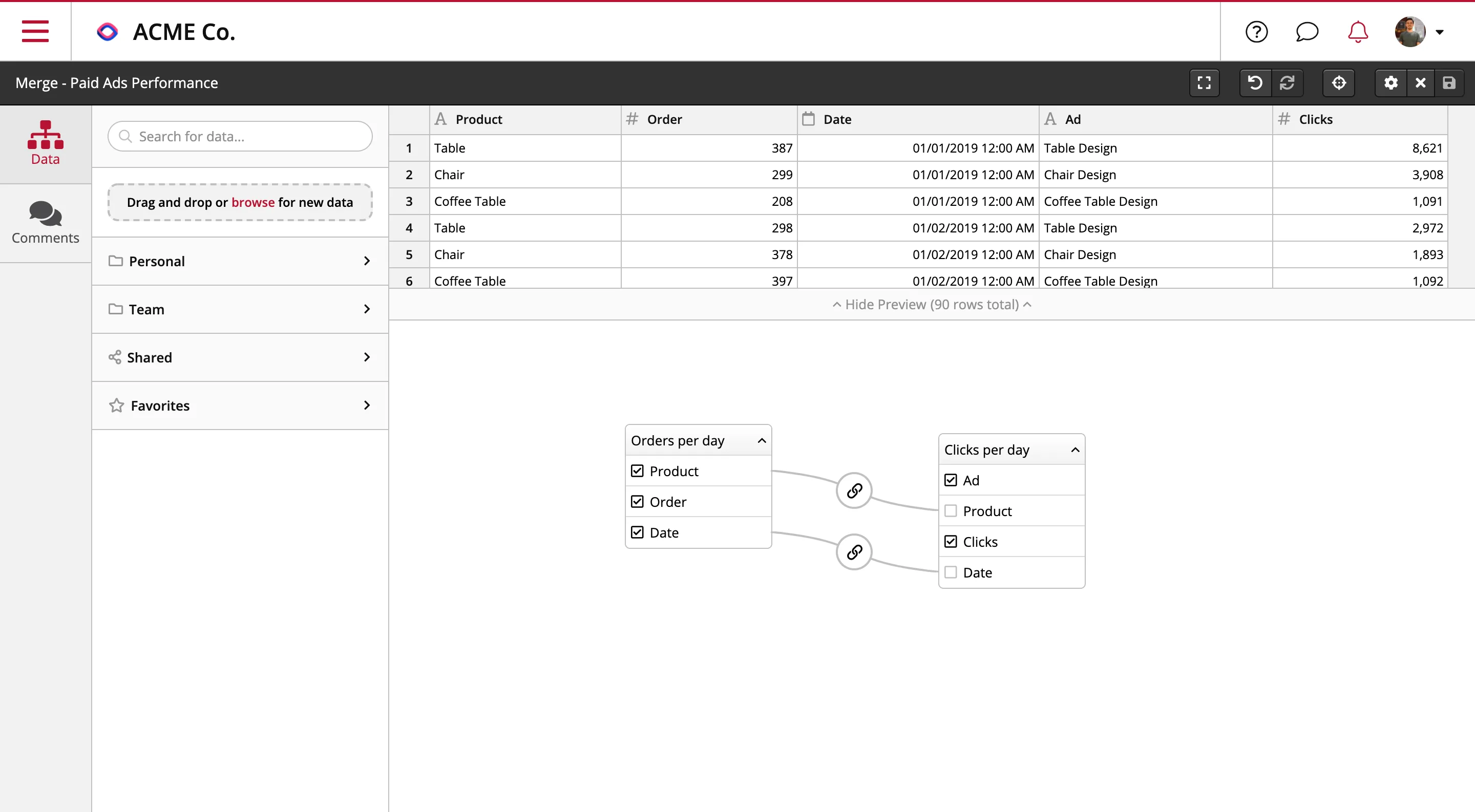Viewport: 1475px width, 812px height.
Task: Save the merge with disk icon
Action: tap(1449, 83)
